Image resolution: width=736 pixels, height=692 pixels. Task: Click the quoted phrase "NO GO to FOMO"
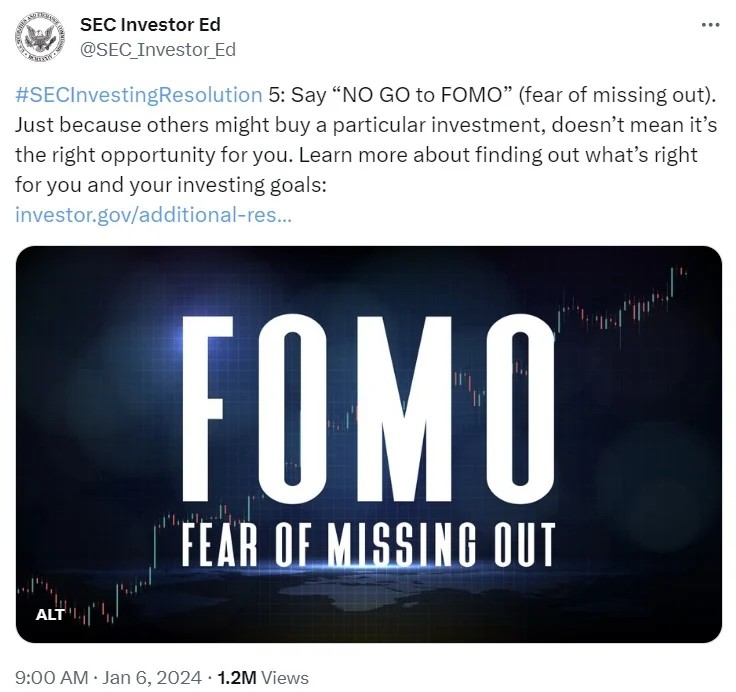[x=422, y=95]
